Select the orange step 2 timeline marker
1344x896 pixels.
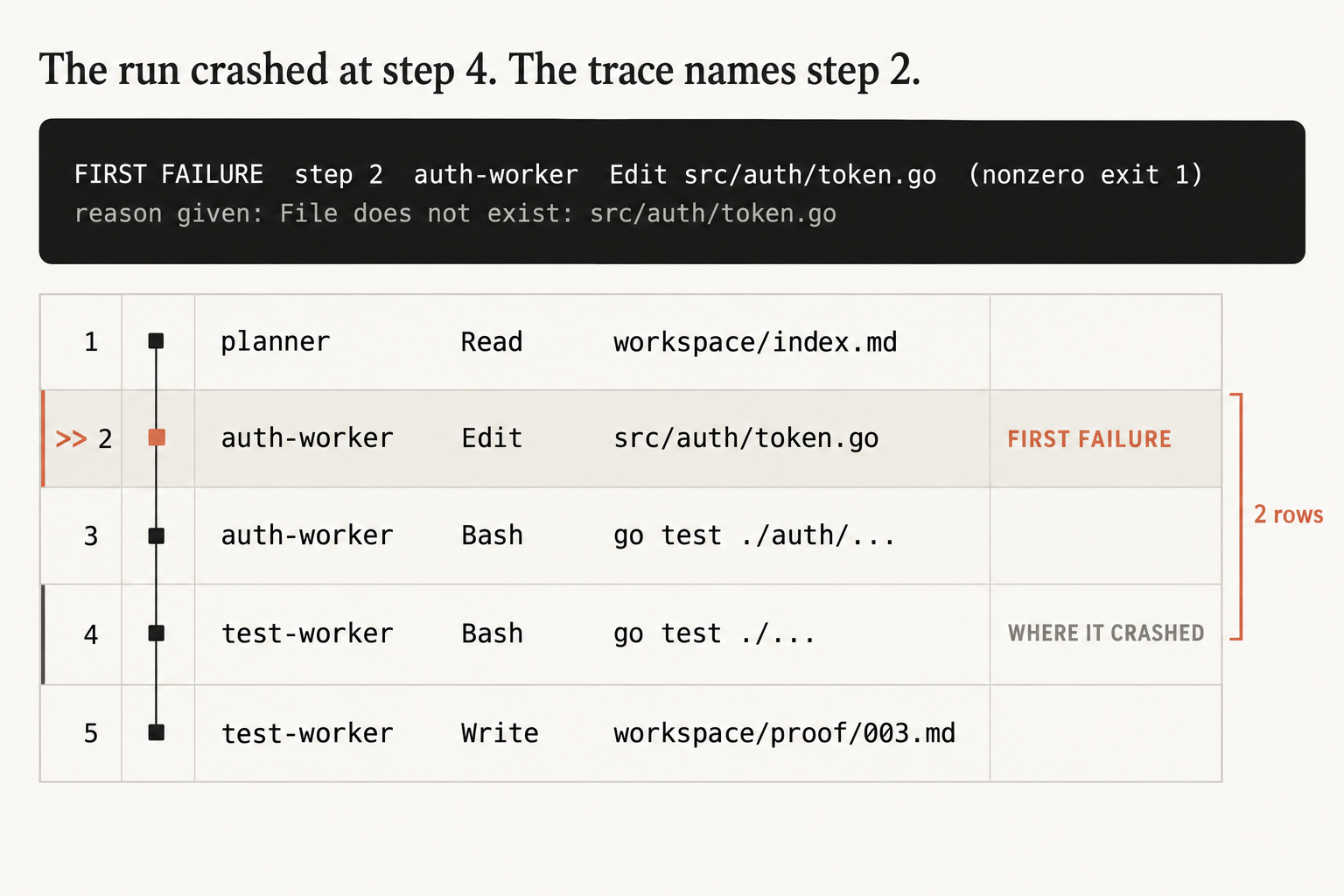pyautogui.click(x=157, y=437)
